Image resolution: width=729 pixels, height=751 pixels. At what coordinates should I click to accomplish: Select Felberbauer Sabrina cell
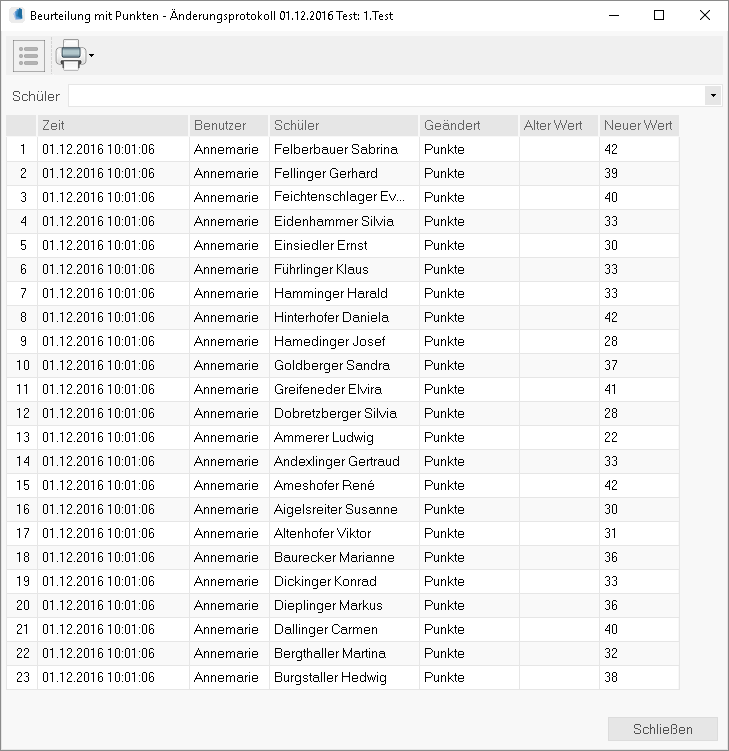point(344,149)
